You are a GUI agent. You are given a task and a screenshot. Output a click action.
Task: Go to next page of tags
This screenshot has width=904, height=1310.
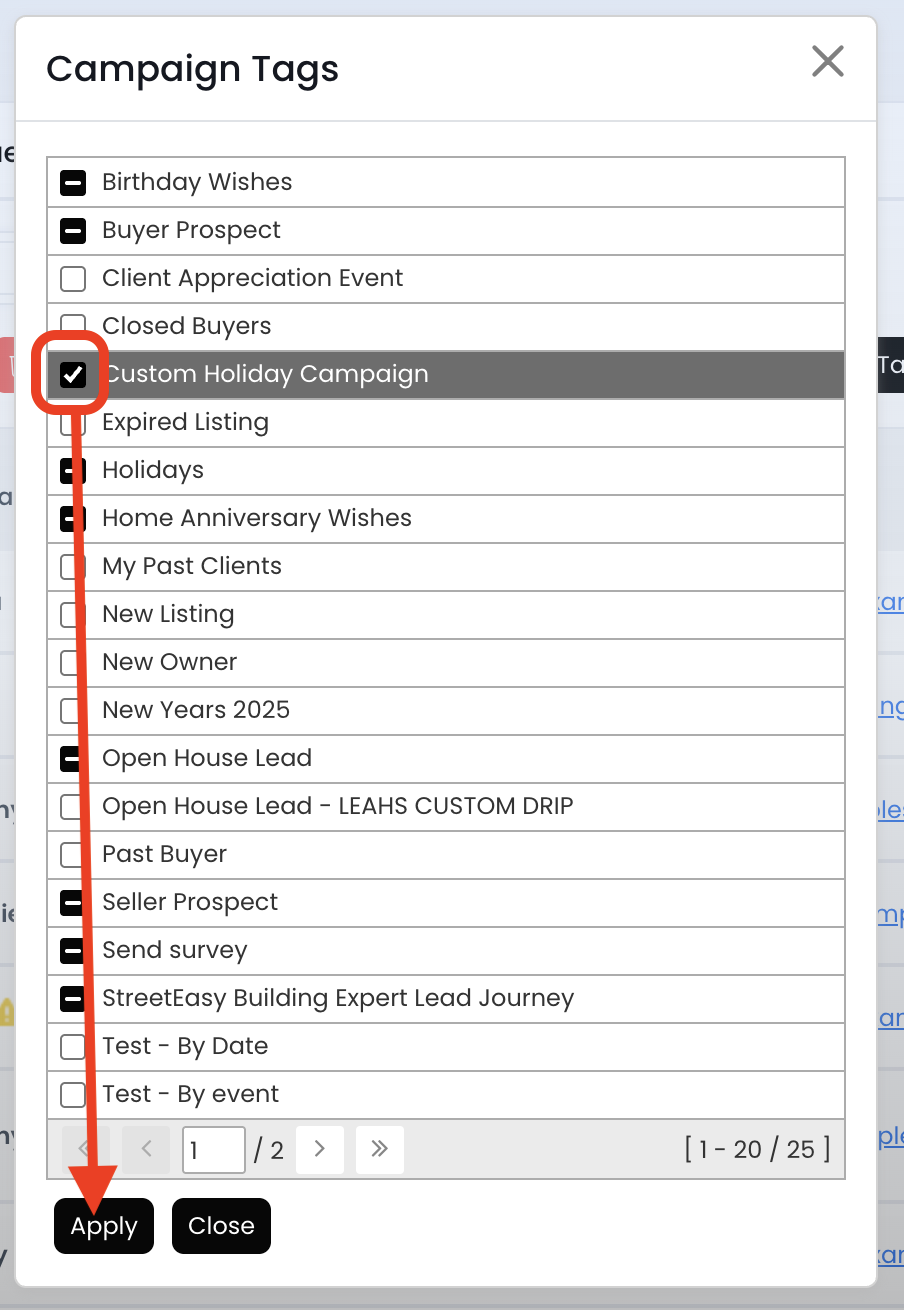pos(320,1149)
